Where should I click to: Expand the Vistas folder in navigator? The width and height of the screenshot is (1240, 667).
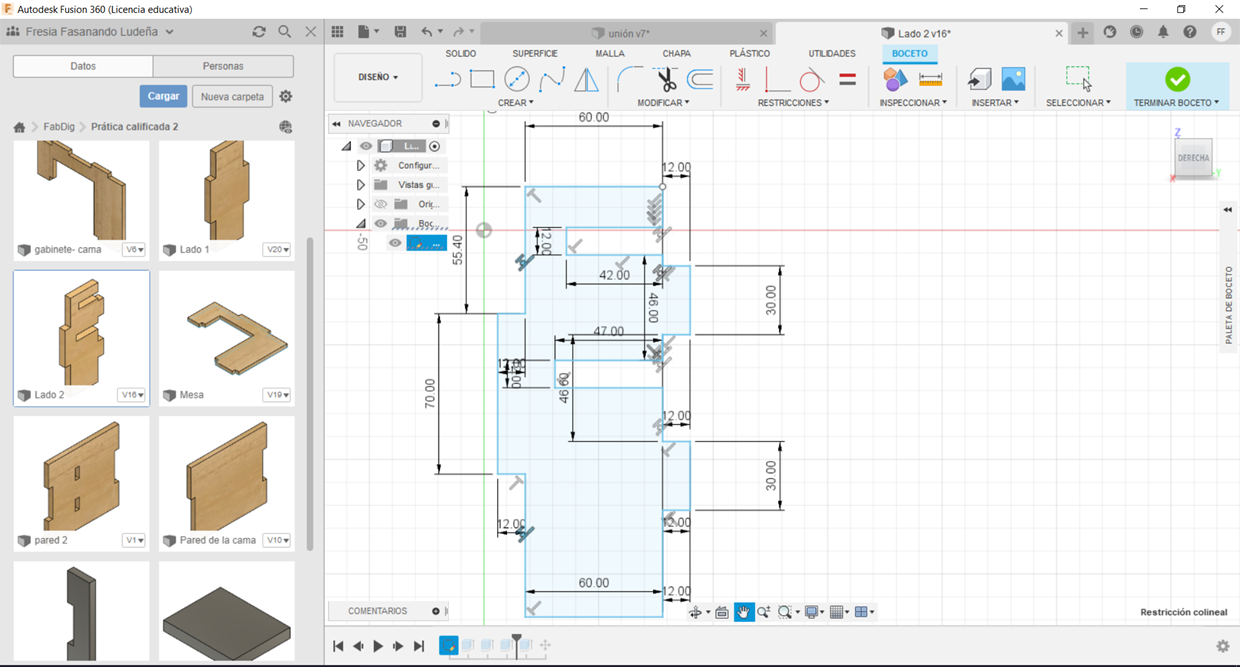(x=360, y=185)
